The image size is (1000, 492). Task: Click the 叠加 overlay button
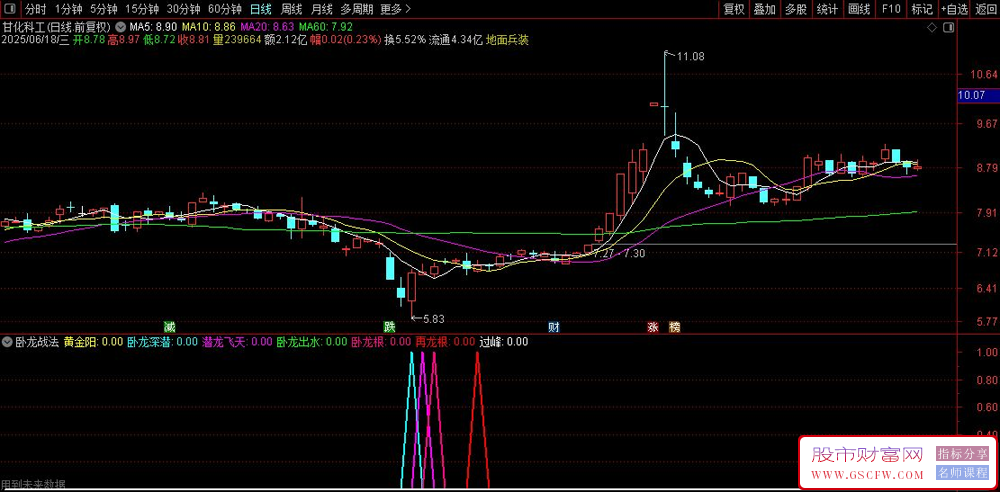click(x=765, y=9)
